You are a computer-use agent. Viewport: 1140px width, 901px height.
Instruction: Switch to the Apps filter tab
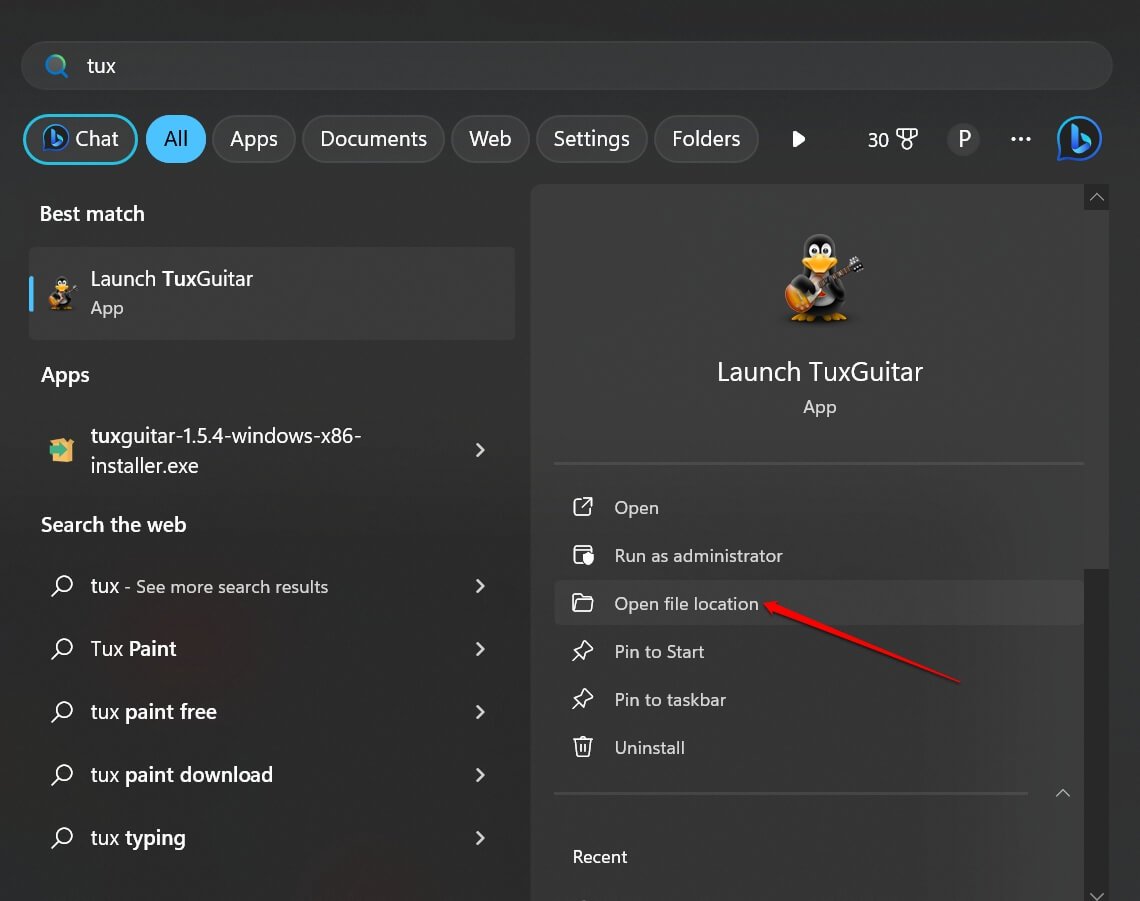tap(253, 139)
